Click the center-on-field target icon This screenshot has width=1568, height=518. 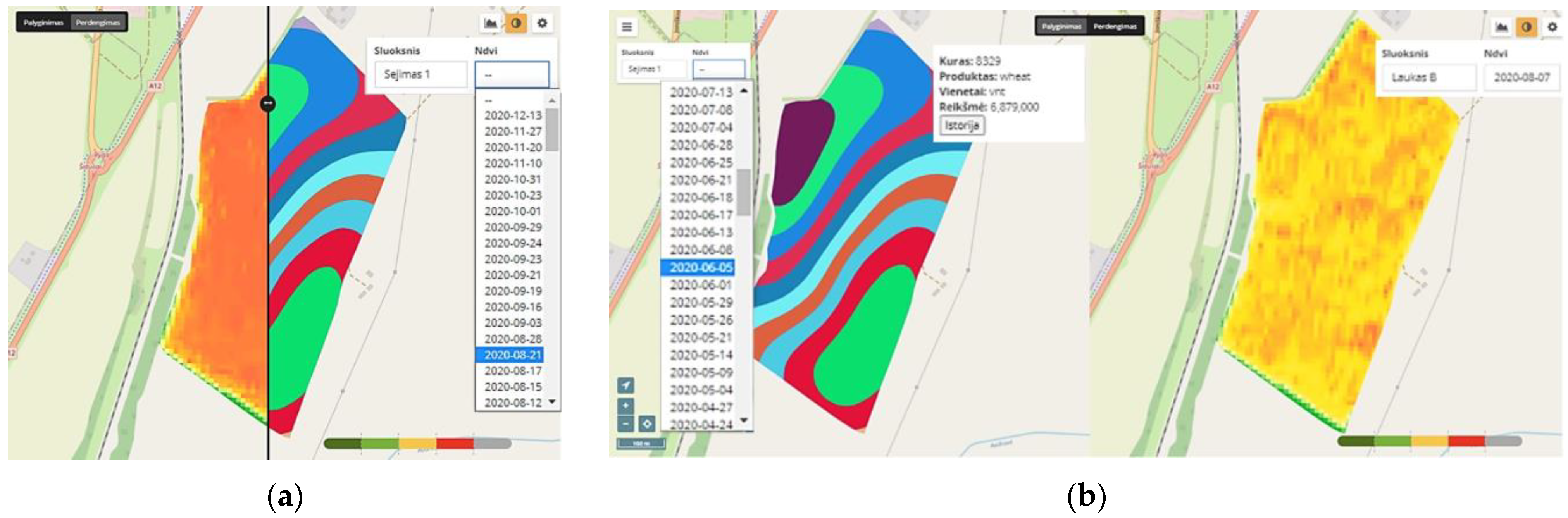coord(647,423)
